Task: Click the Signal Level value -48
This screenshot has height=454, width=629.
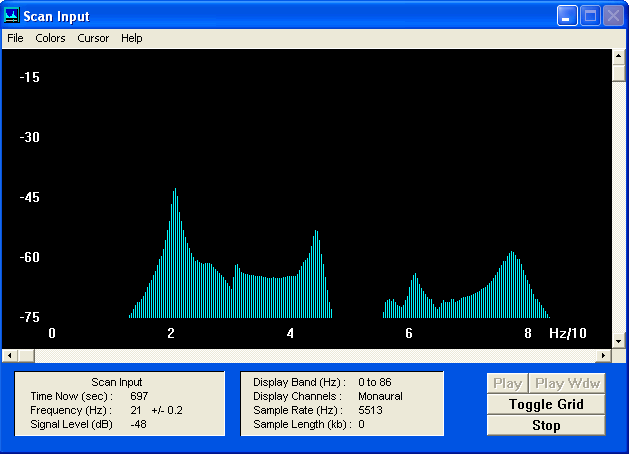Action: tap(138, 424)
